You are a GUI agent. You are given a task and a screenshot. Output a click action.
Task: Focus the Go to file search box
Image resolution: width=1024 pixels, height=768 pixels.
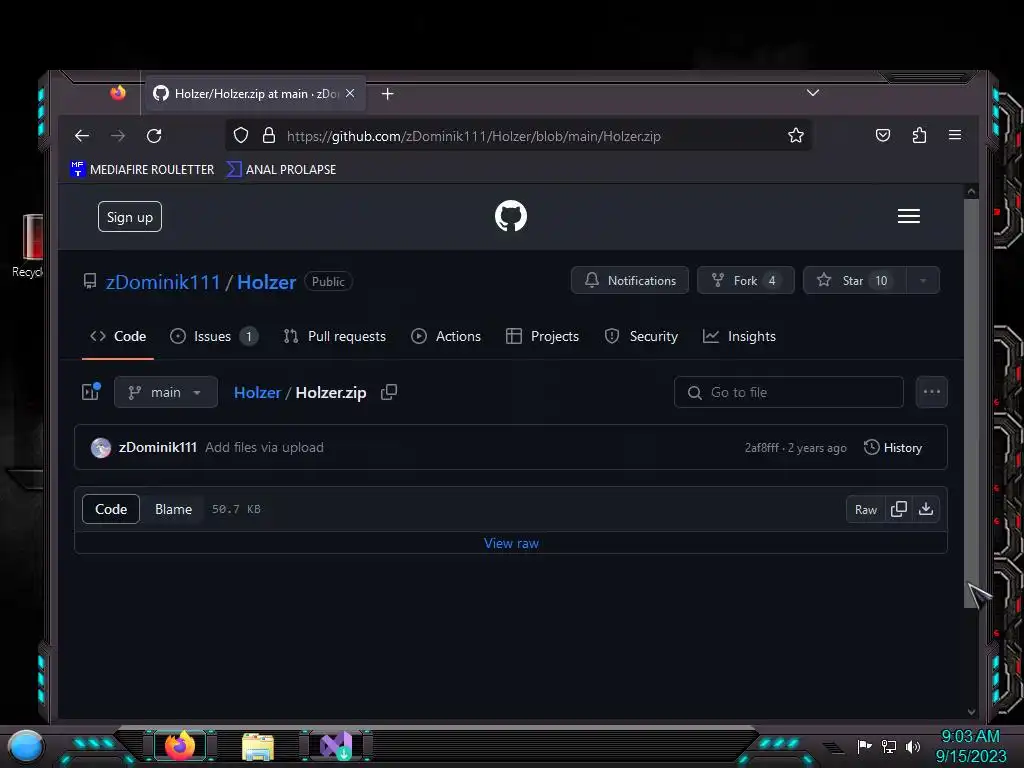point(789,392)
